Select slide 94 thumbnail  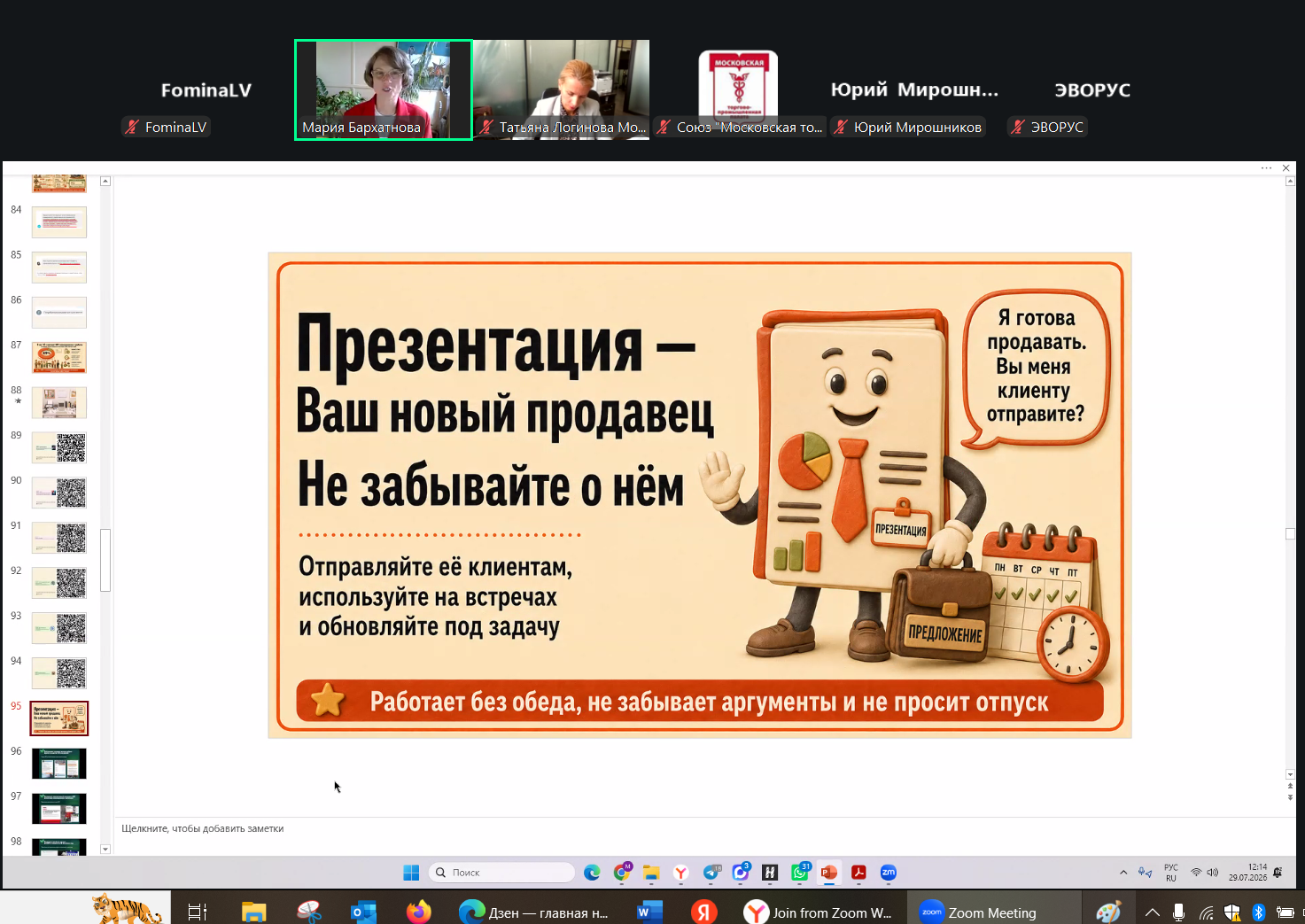tap(59, 673)
